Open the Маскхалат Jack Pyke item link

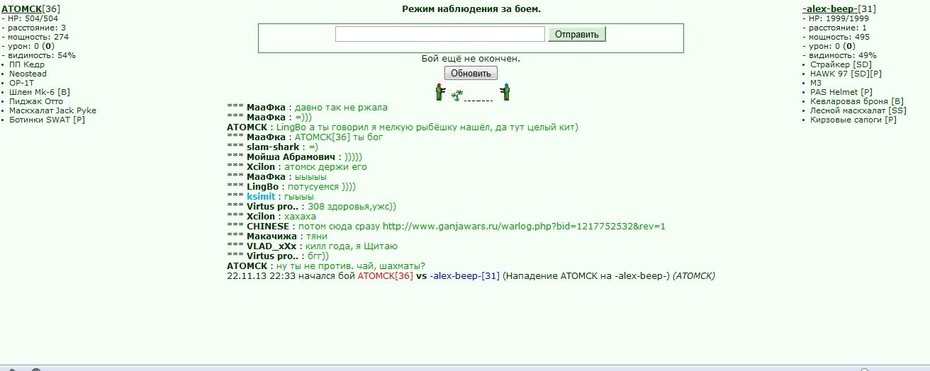click(x=52, y=110)
